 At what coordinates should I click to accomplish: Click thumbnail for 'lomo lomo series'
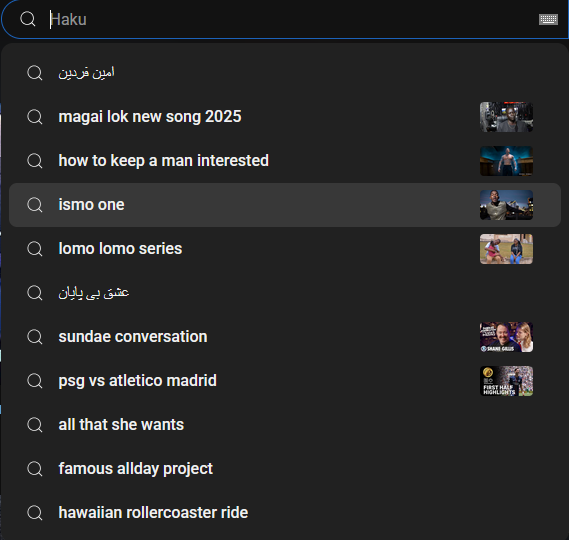click(506, 249)
